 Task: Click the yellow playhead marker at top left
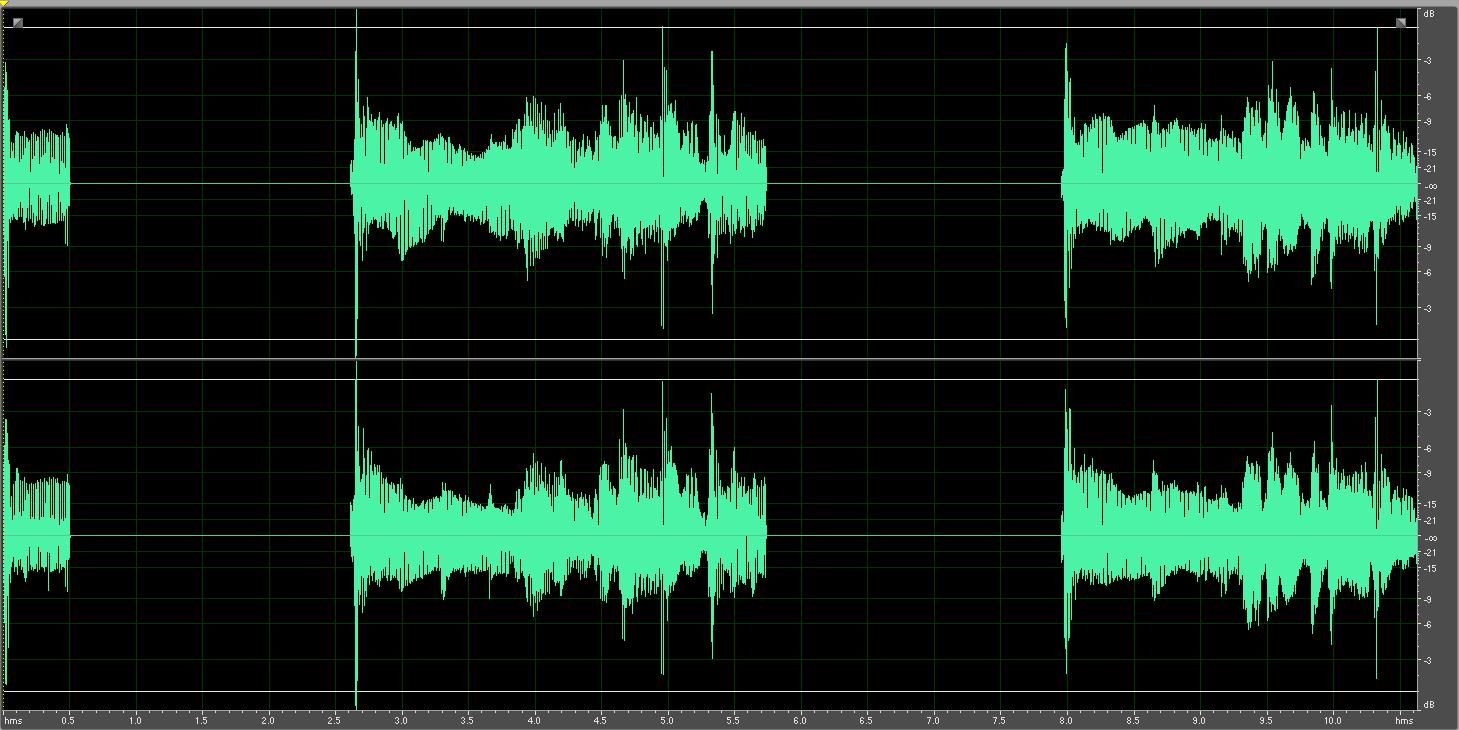coord(4,5)
